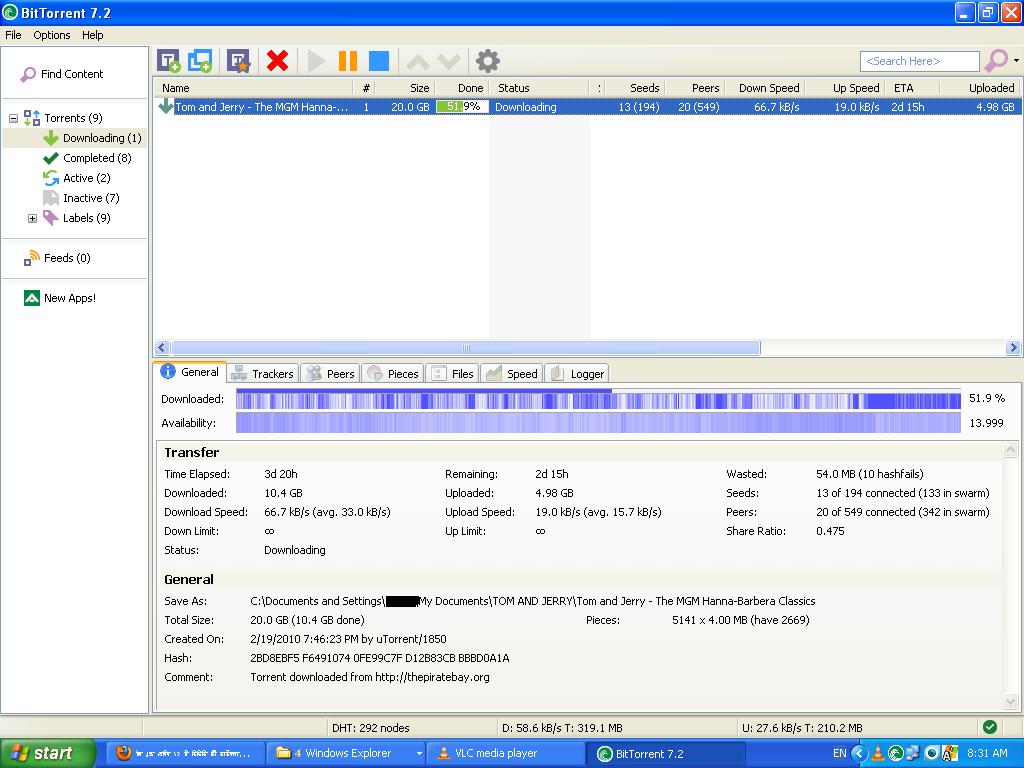Sort by the Up Speed column header
The height and width of the screenshot is (768, 1024).
(x=847, y=88)
